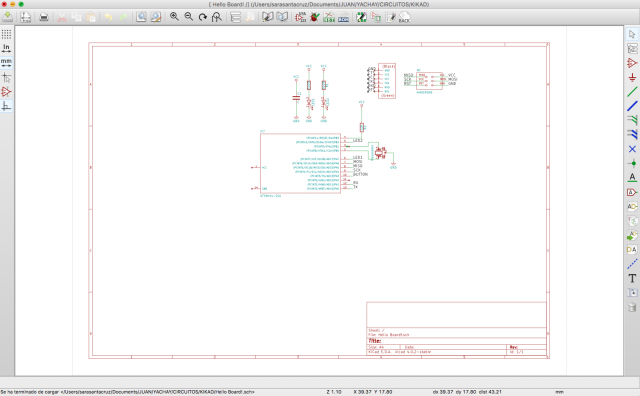Click the Generate bill of materials icon
640x396 pixels.
(343, 17)
